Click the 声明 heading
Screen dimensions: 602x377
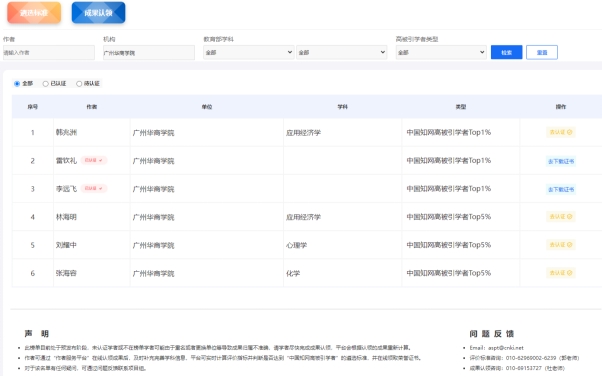click(37, 334)
